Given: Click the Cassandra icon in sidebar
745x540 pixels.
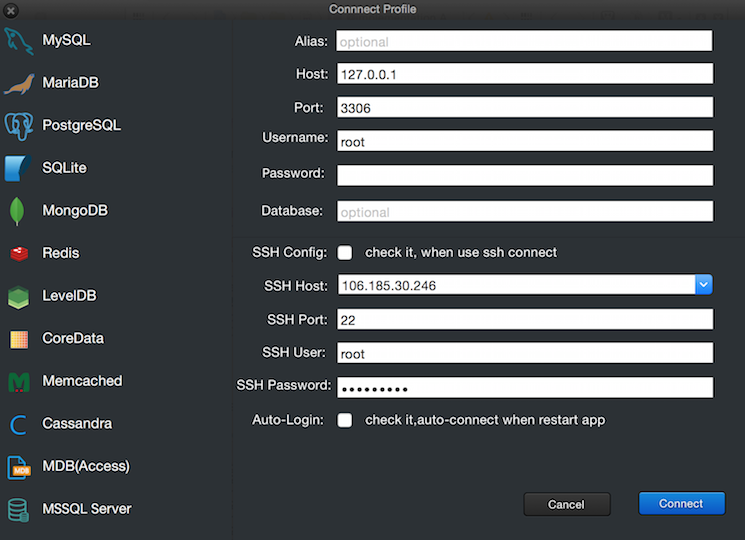Looking at the screenshot, I should pos(19,424).
